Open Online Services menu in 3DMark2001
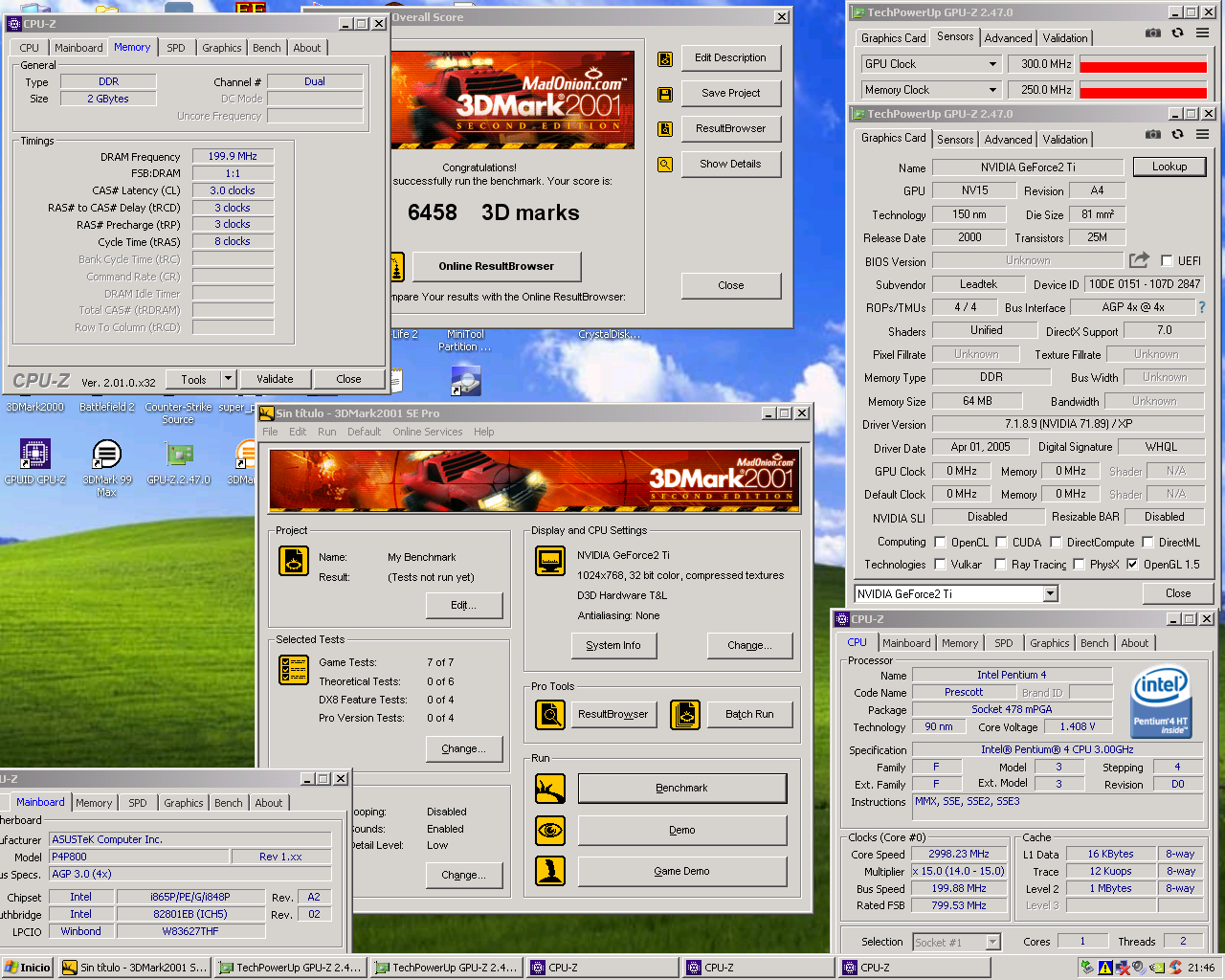Image resolution: width=1225 pixels, height=980 pixels. coord(428,432)
